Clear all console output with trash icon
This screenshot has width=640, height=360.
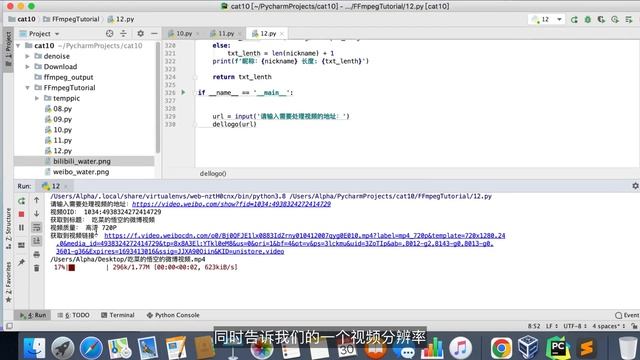pyautogui.click(x=36, y=268)
